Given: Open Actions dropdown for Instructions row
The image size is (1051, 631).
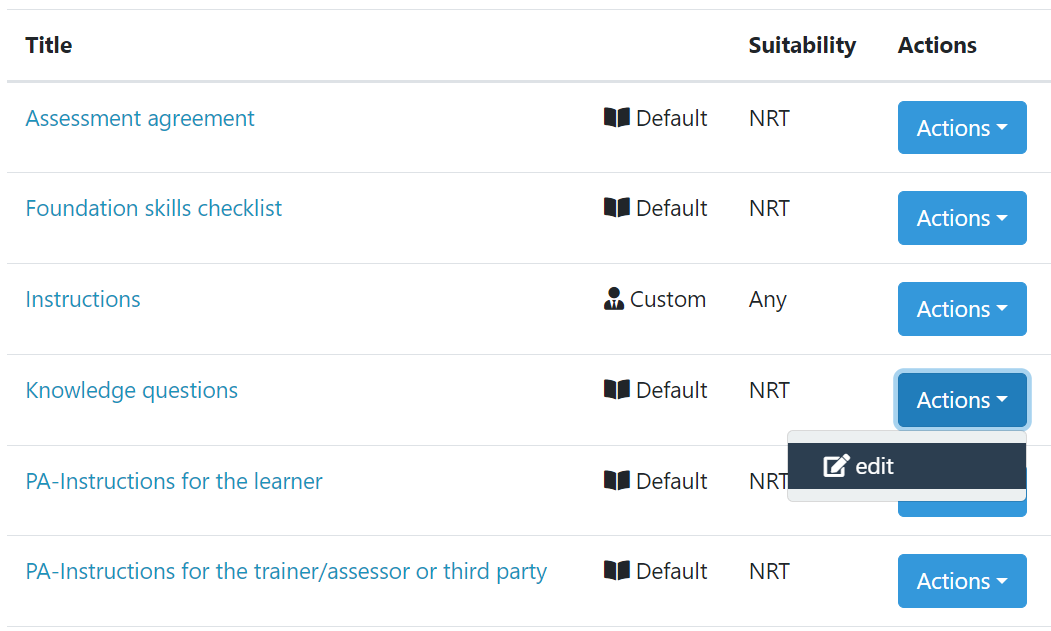Looking at the screenshot, I should 962,308.
